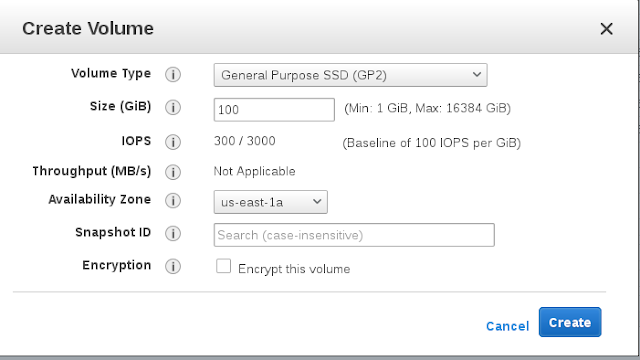The image size is (640, 360).
Task: Focus the Snapshot ID search field
Action: pos(354,235)
